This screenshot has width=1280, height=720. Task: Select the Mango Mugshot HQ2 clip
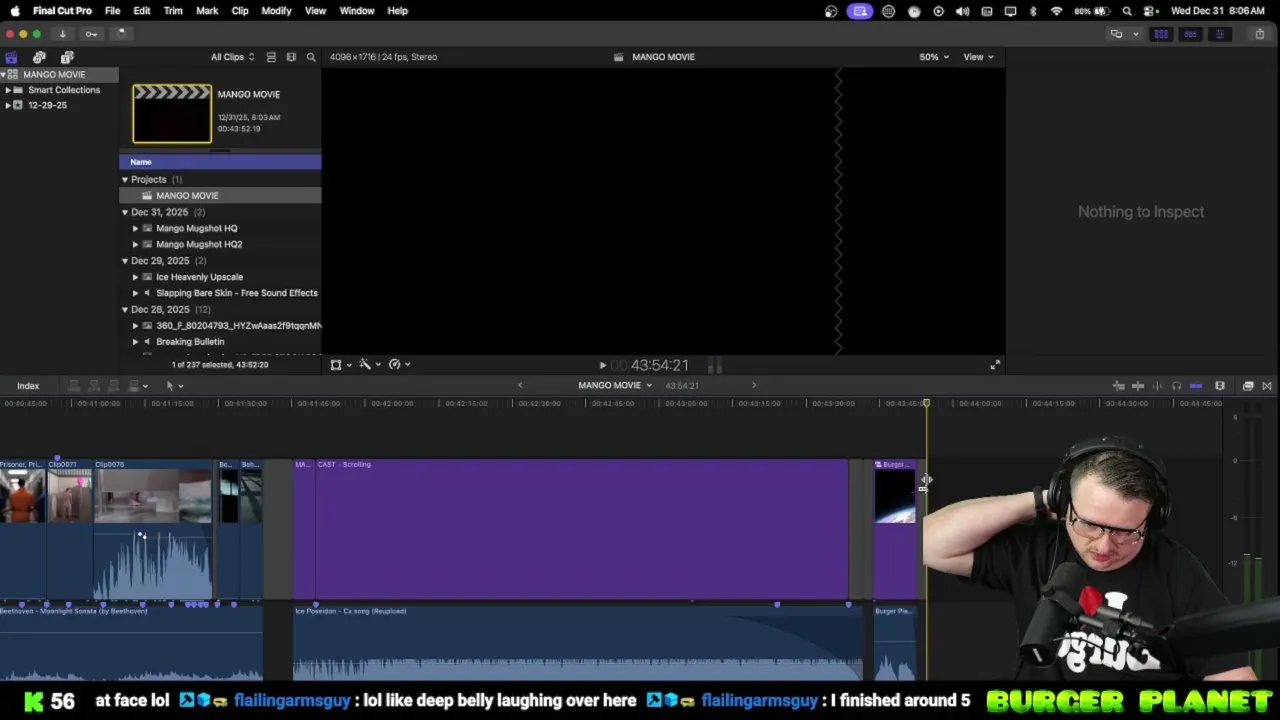[x=199, y=244]
